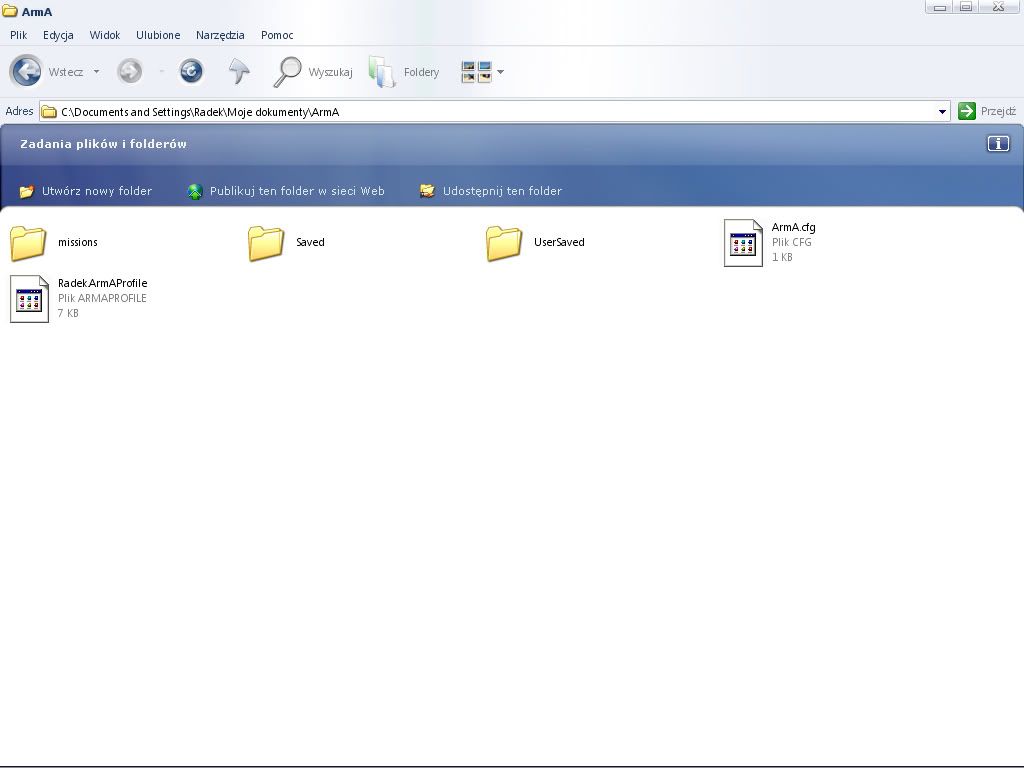The width and height of the screenshot is (1024, 768).
Task: Open the Narzędzia menu
Action: click(220, 35)
